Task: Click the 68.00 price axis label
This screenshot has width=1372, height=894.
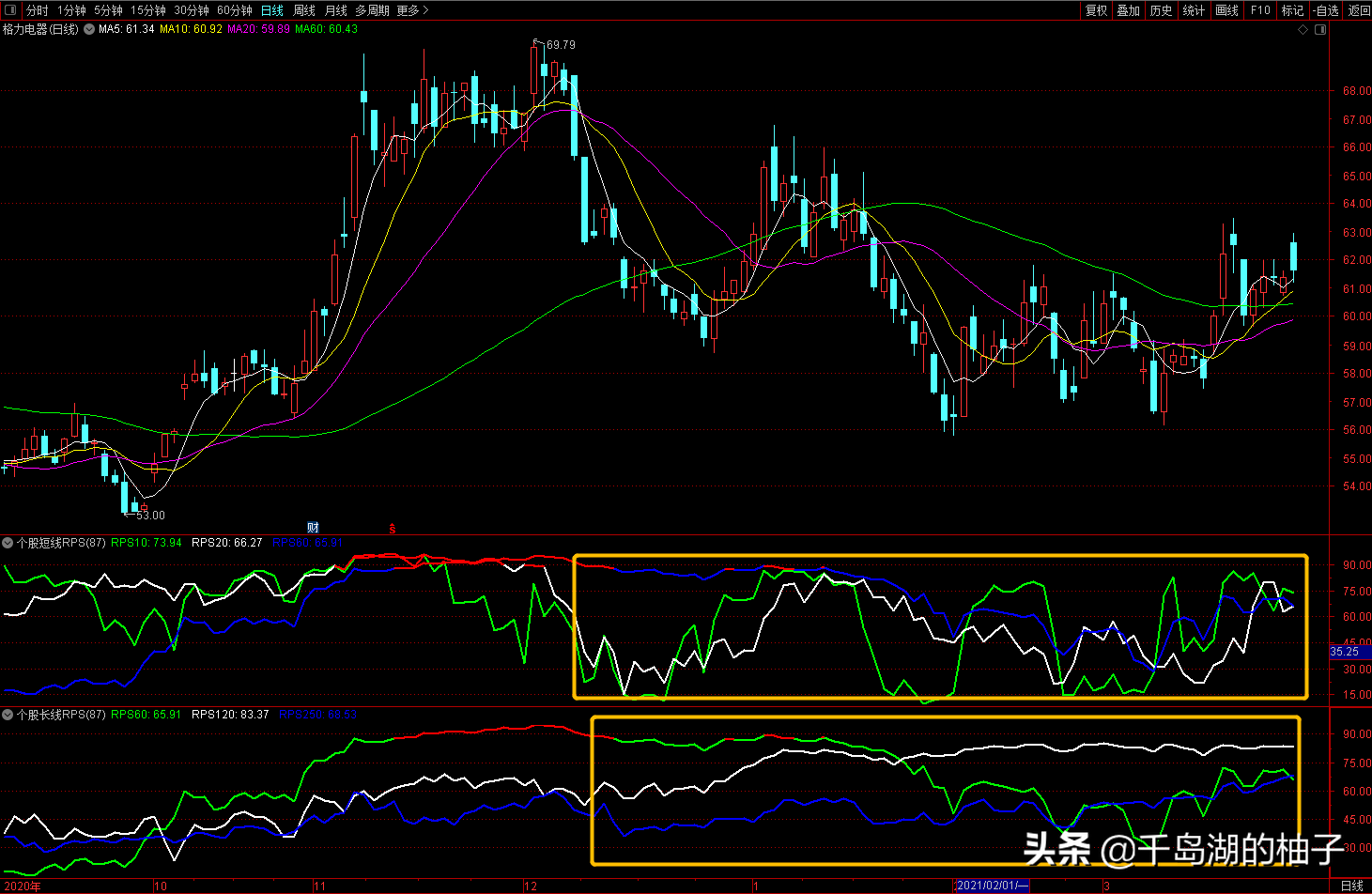Action: pos(1357,91)
